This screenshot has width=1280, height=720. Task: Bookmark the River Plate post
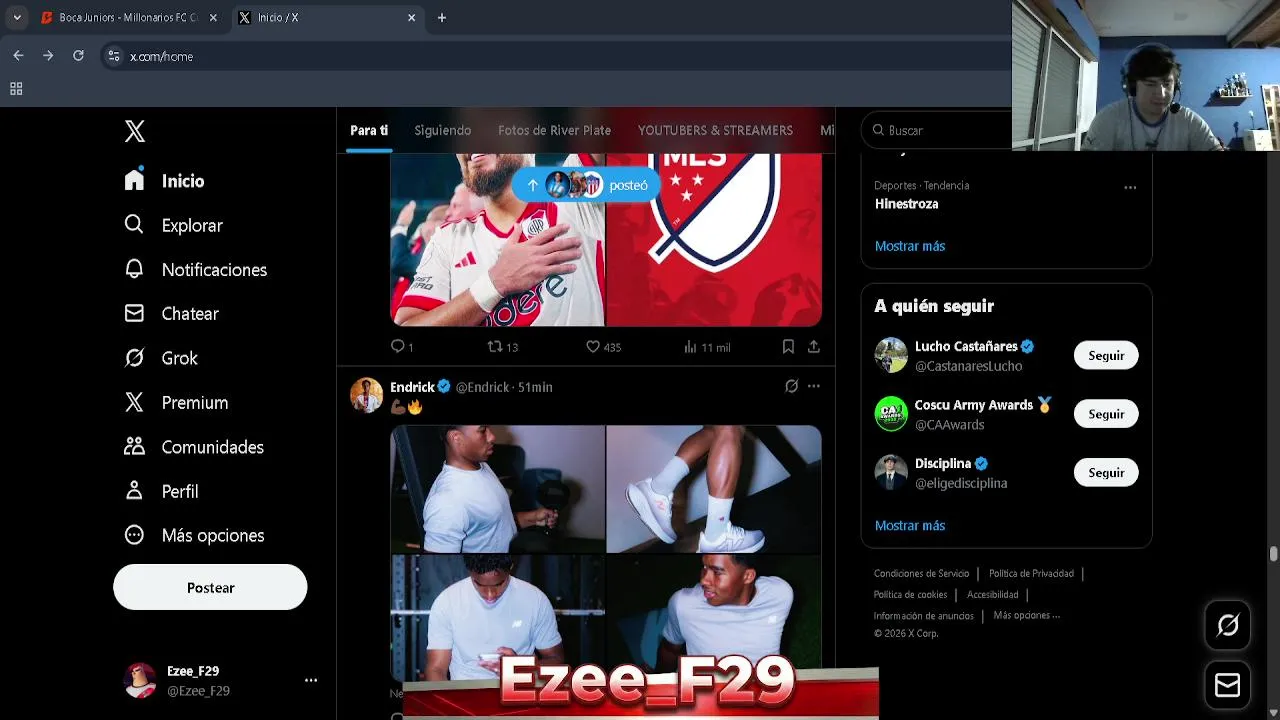788,347
